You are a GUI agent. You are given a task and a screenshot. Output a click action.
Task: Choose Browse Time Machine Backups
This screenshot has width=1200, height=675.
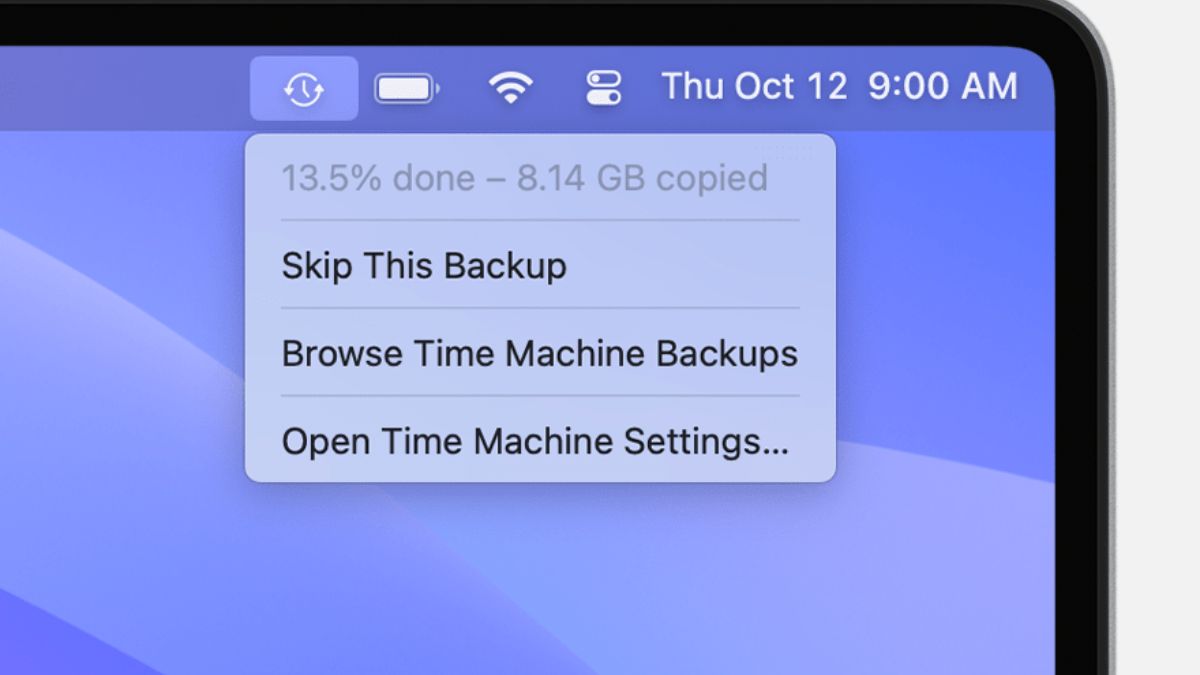point(539,354)
